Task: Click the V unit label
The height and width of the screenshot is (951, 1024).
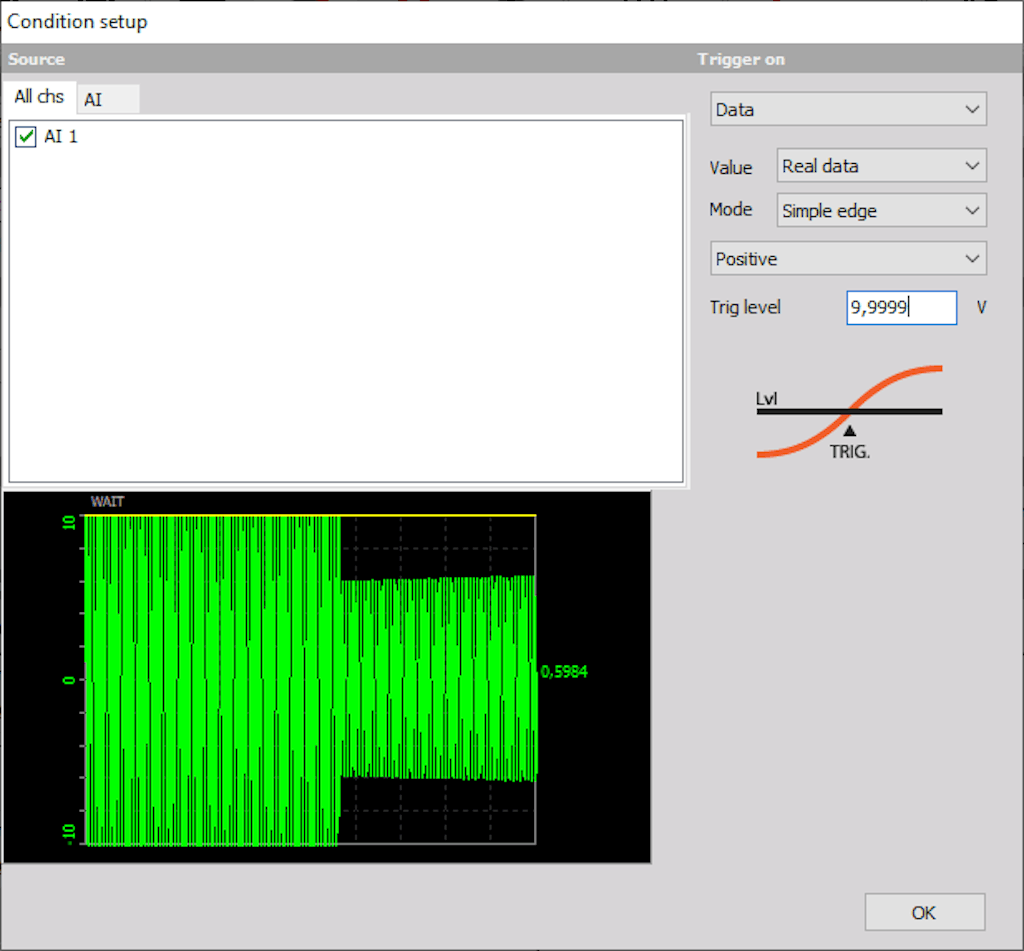Action: [981, 307]
